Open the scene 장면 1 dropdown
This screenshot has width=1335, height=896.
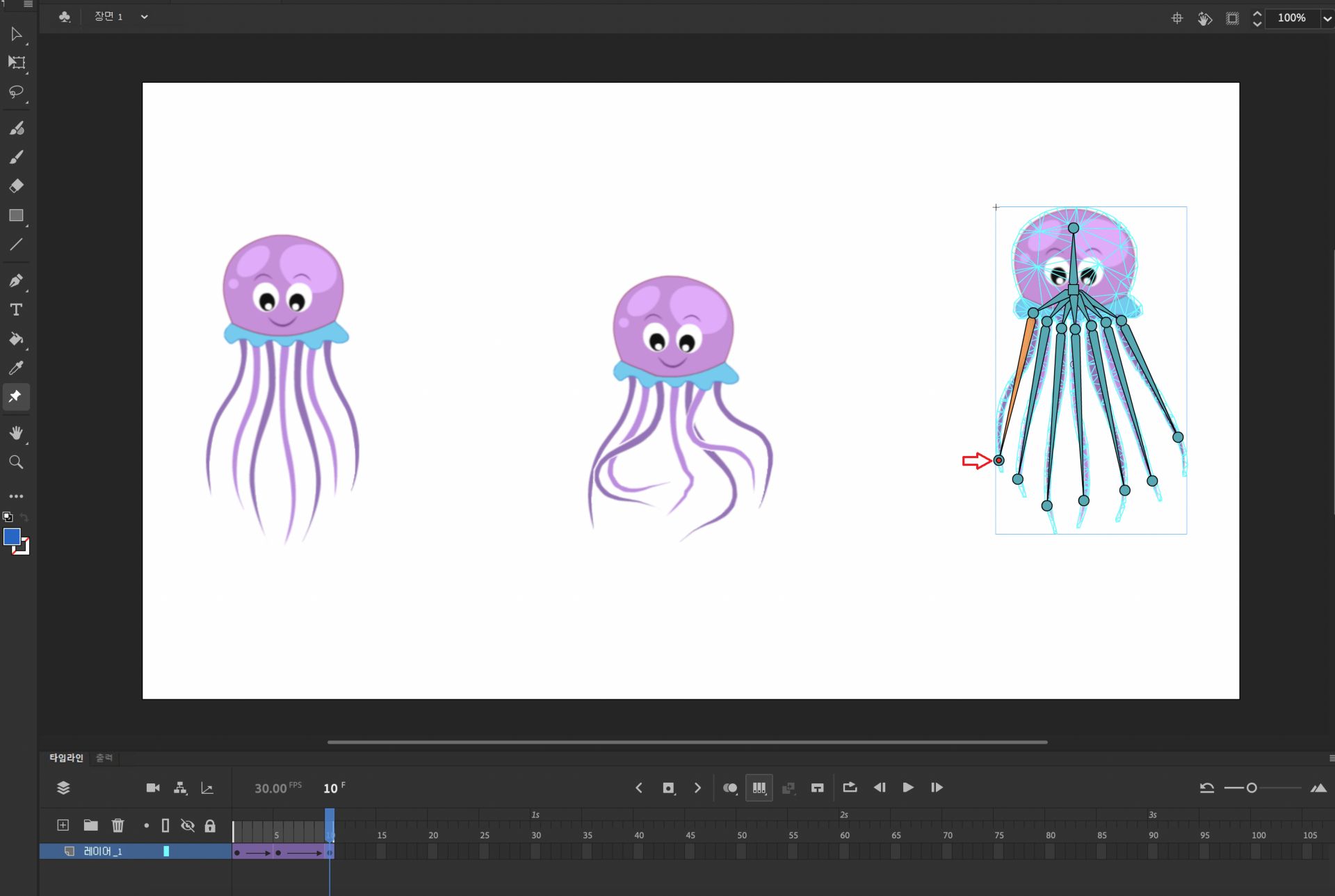coord(144,16)
